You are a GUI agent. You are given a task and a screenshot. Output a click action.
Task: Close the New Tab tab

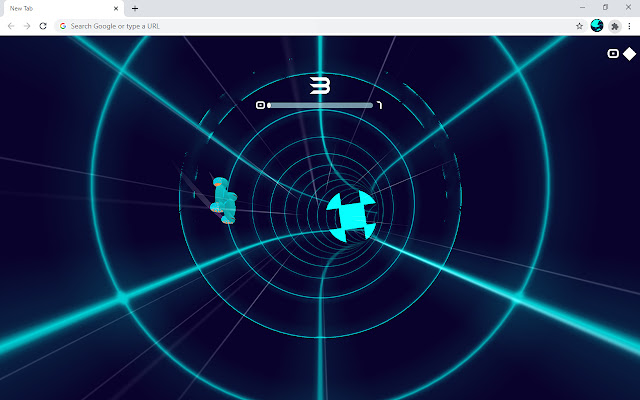[x=116, y=8]
